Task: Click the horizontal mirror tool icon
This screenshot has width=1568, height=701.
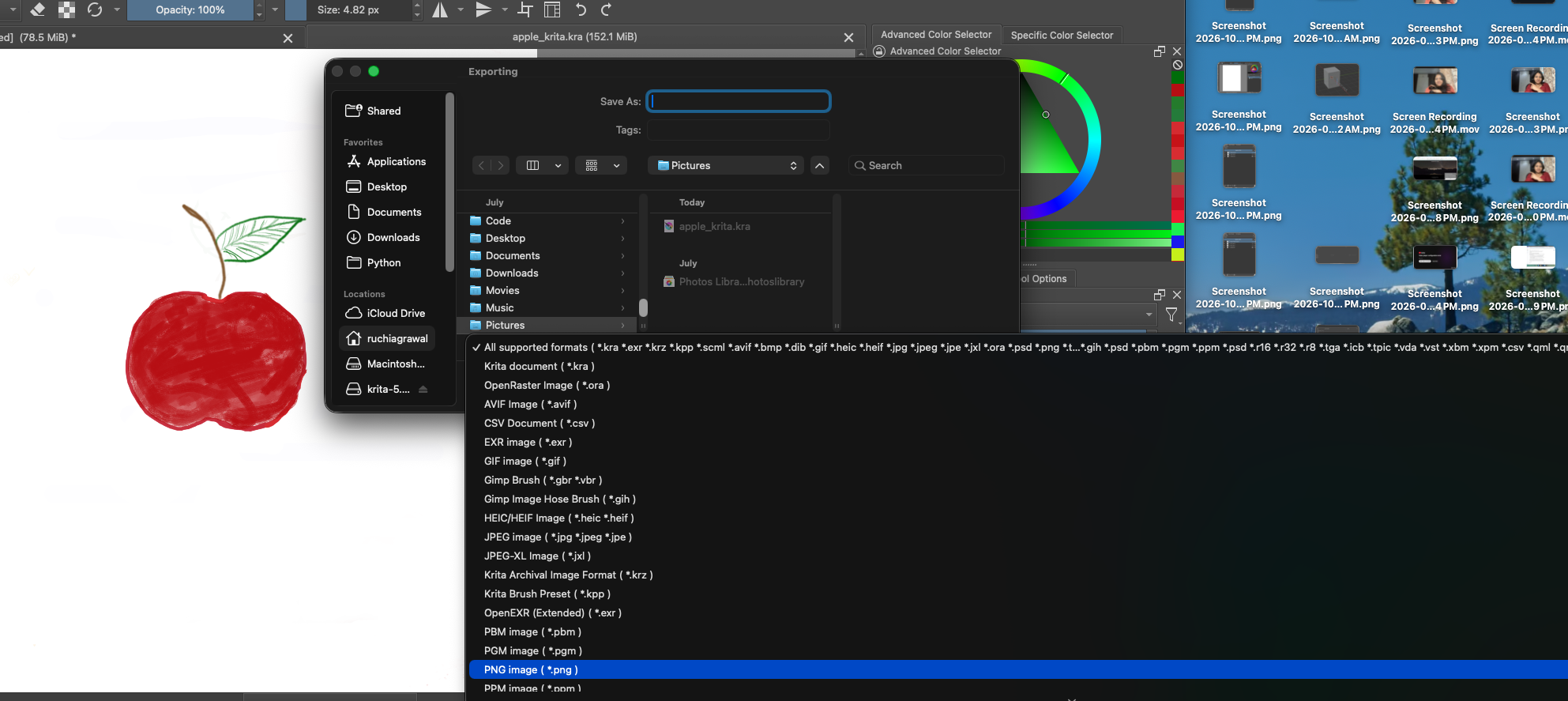Action: [x=440, y=9]
